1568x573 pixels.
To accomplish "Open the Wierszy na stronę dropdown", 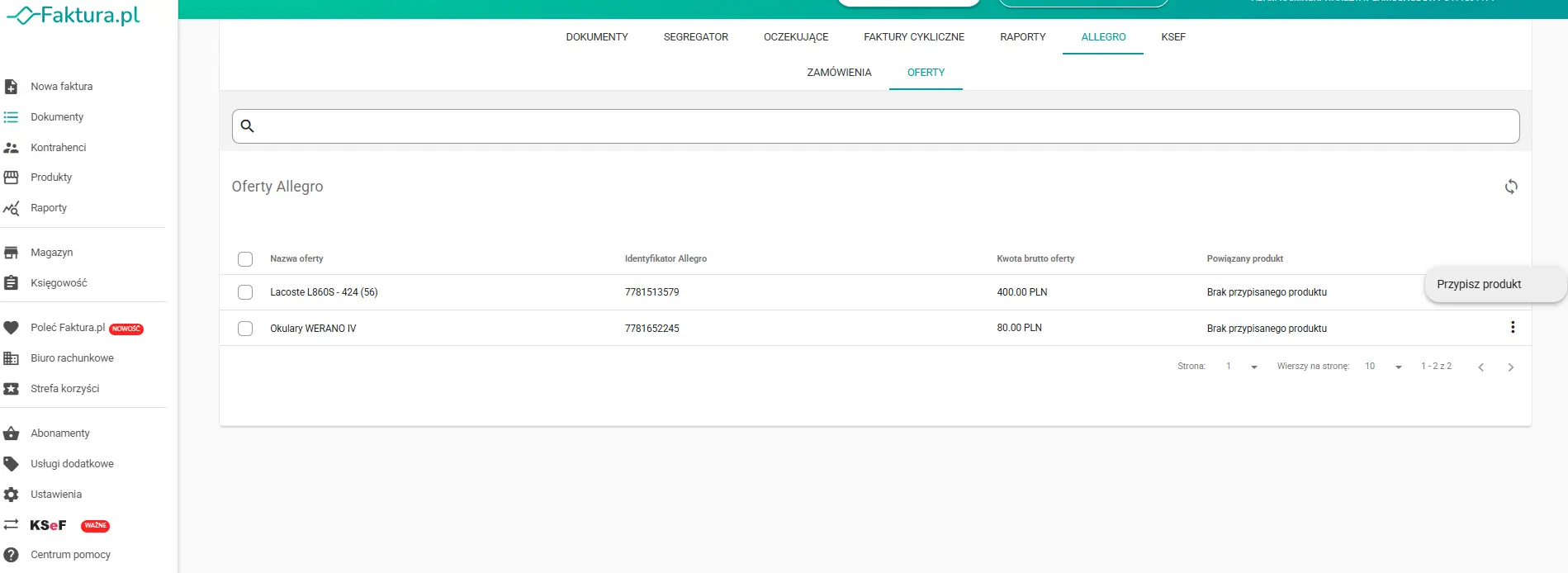I will [1384, 367].
